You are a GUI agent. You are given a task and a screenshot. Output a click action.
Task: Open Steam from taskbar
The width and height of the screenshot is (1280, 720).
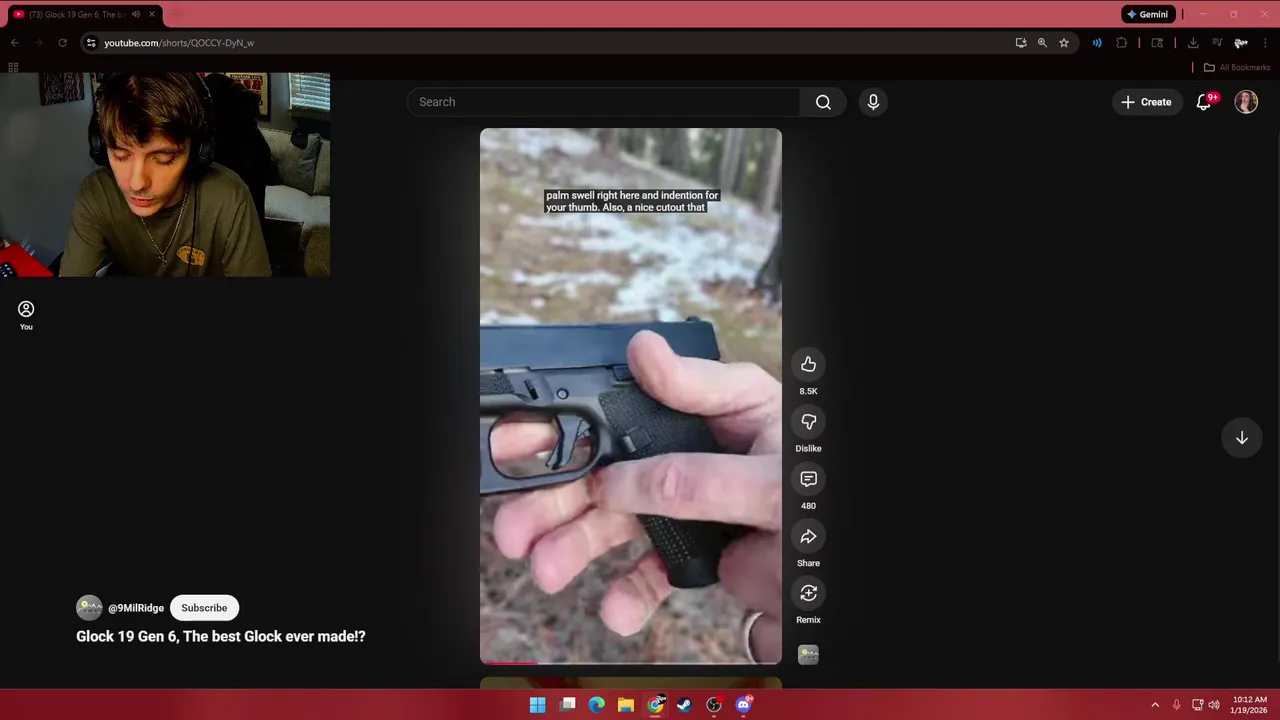(684, 705)
